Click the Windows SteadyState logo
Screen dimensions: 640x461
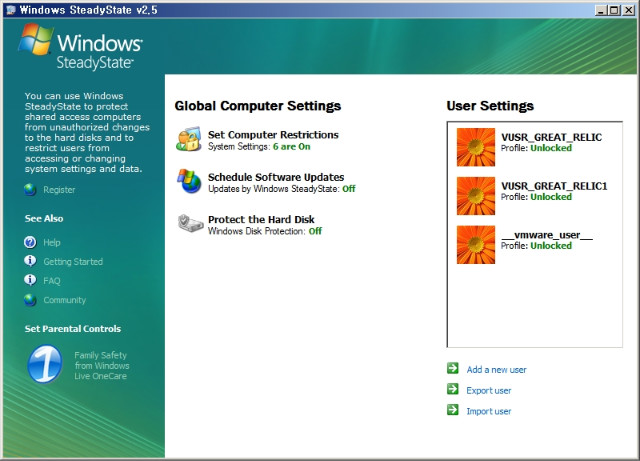click(80, 47)
